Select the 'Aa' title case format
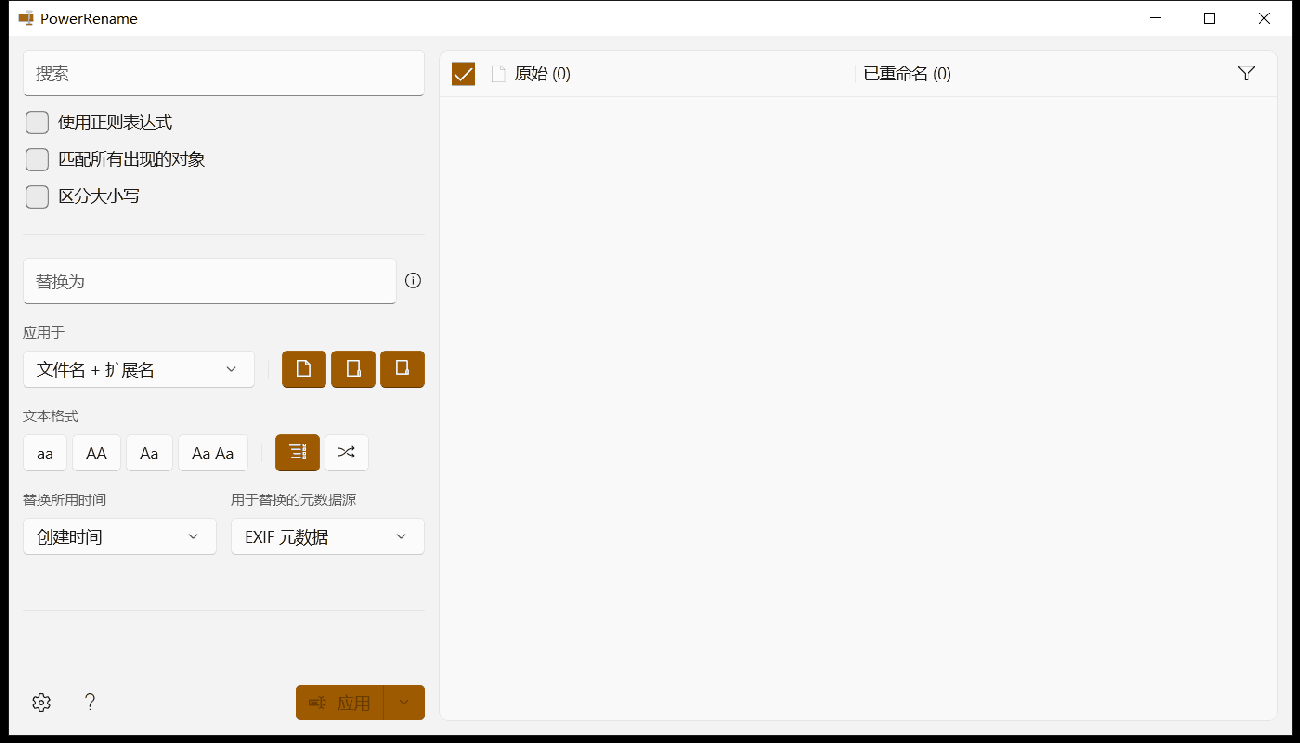1300x743 pixels. point(149,452)
